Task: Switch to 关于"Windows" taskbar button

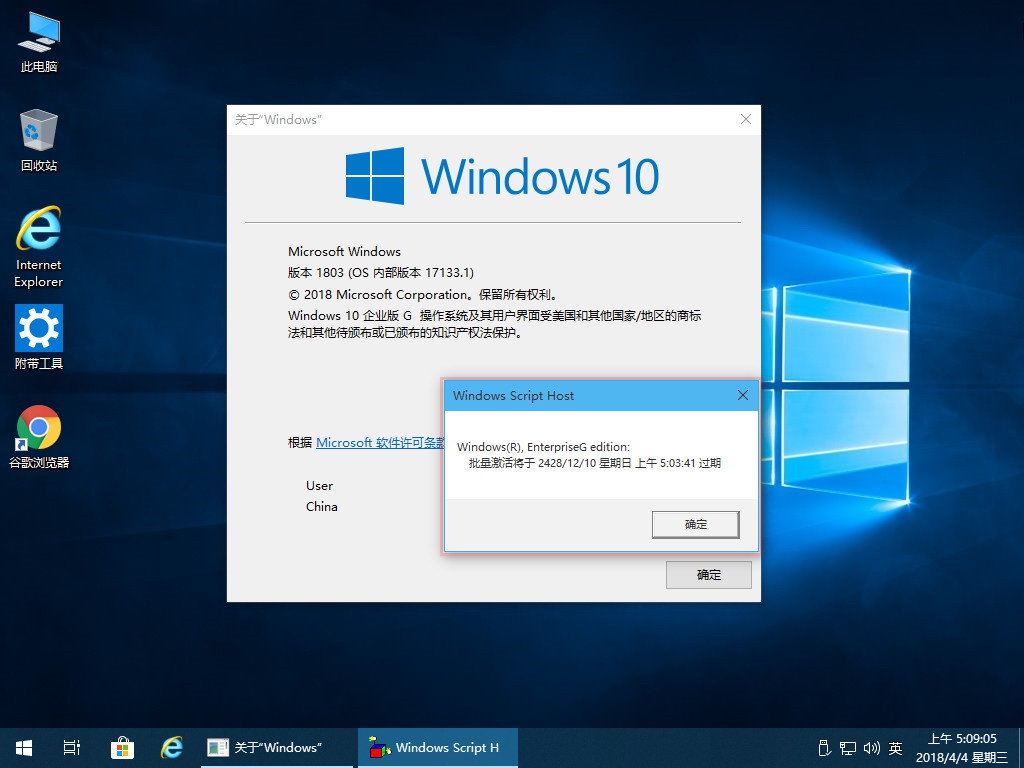Action: 277,748
